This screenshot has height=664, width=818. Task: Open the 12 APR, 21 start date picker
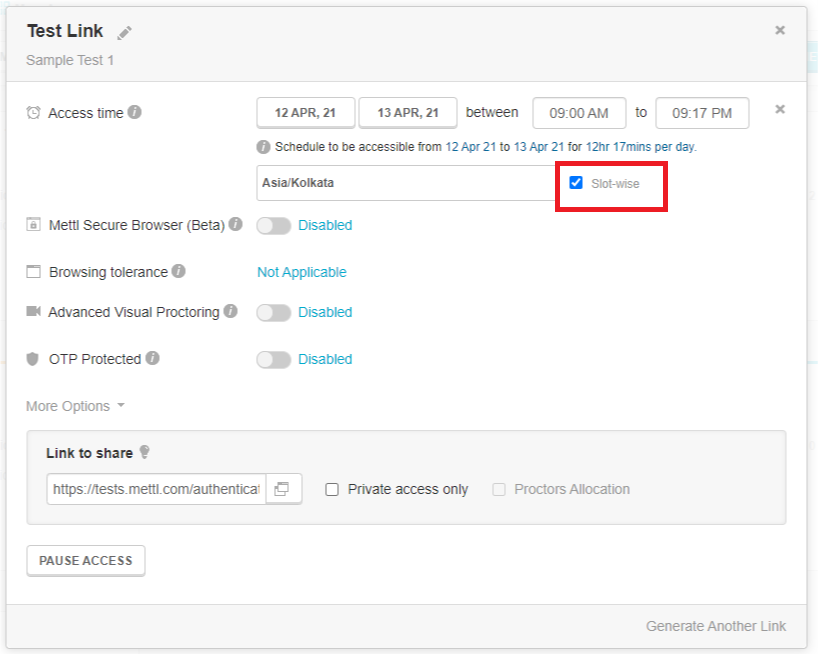(x=305, y=112)
